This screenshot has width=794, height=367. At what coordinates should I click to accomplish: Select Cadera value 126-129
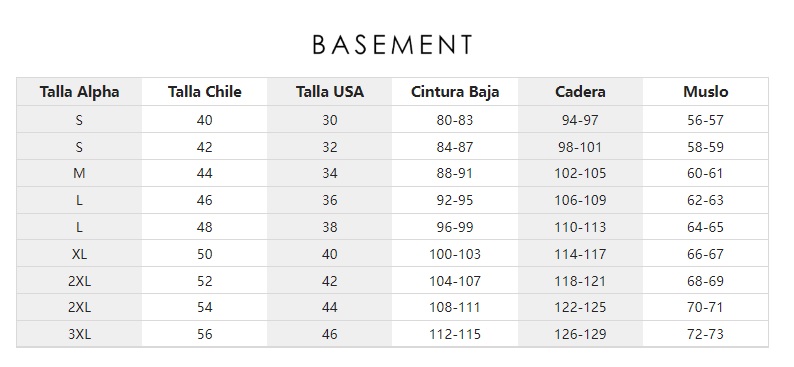click(580, 334)
